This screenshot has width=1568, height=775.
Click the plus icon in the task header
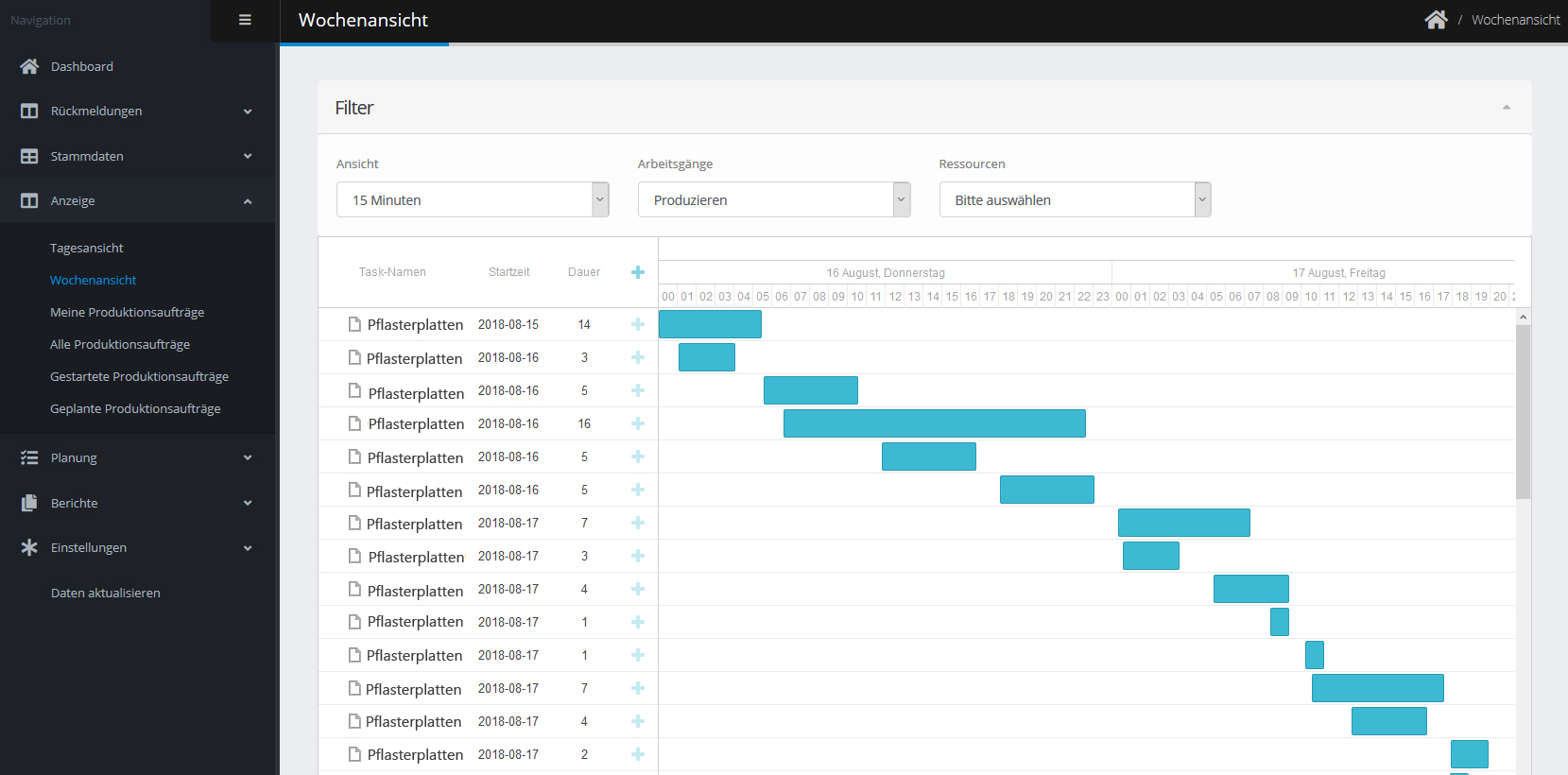point(638,272)
